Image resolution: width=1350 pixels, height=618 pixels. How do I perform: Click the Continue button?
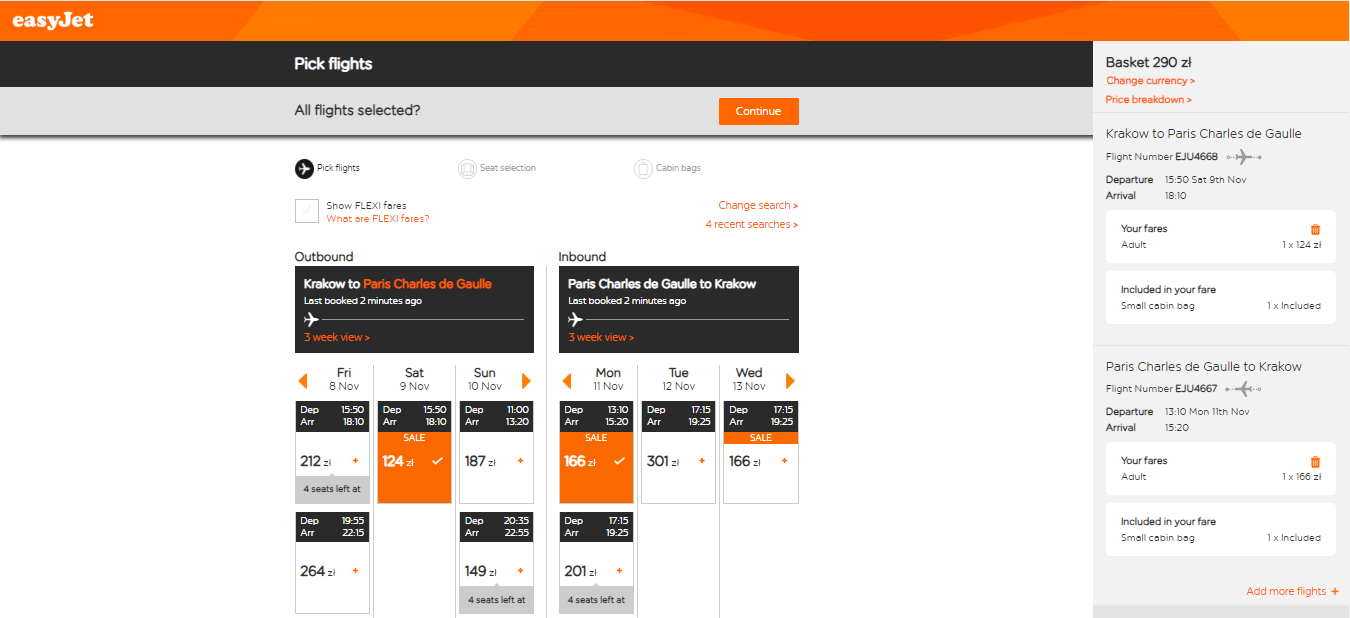tap(759, 111)
